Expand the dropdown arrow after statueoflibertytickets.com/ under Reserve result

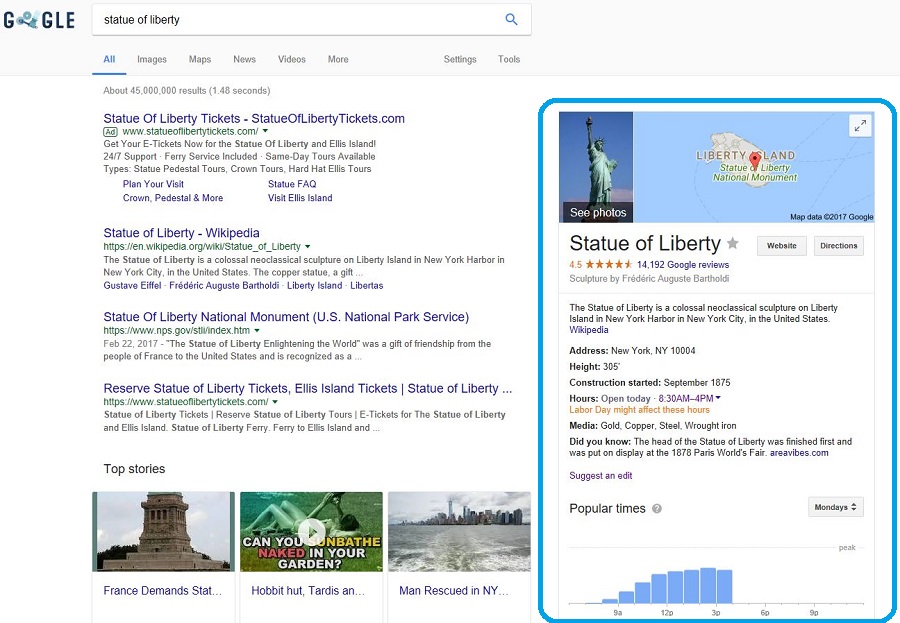275,402
